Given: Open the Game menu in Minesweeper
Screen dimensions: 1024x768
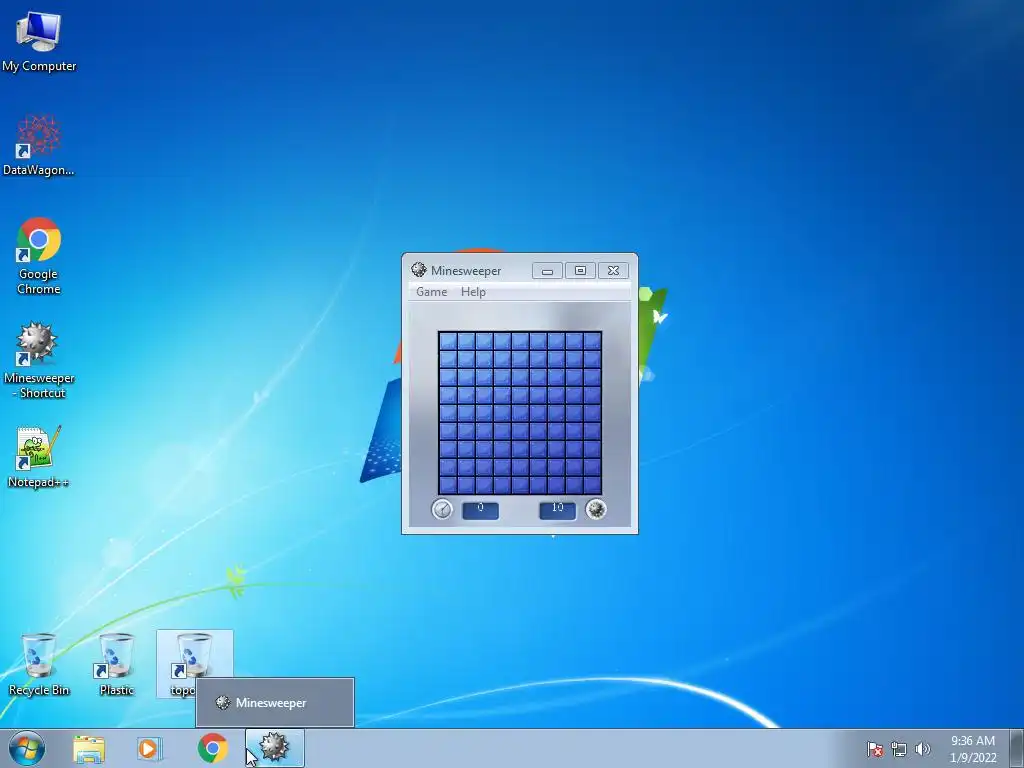Looking at the screenshot, I should [x=432, y=292].
